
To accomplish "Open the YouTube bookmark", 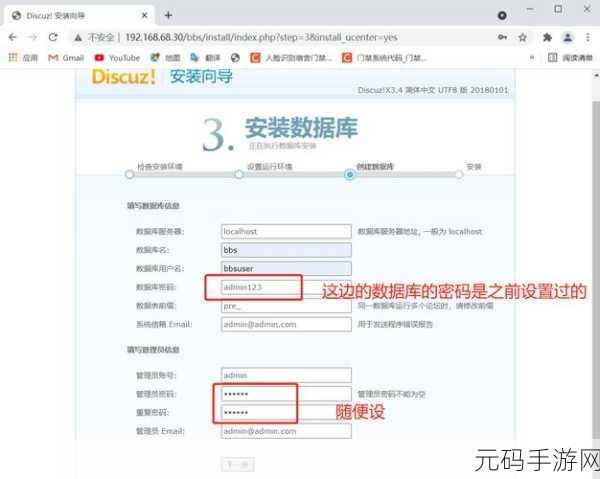I will [x=117, y=58].
